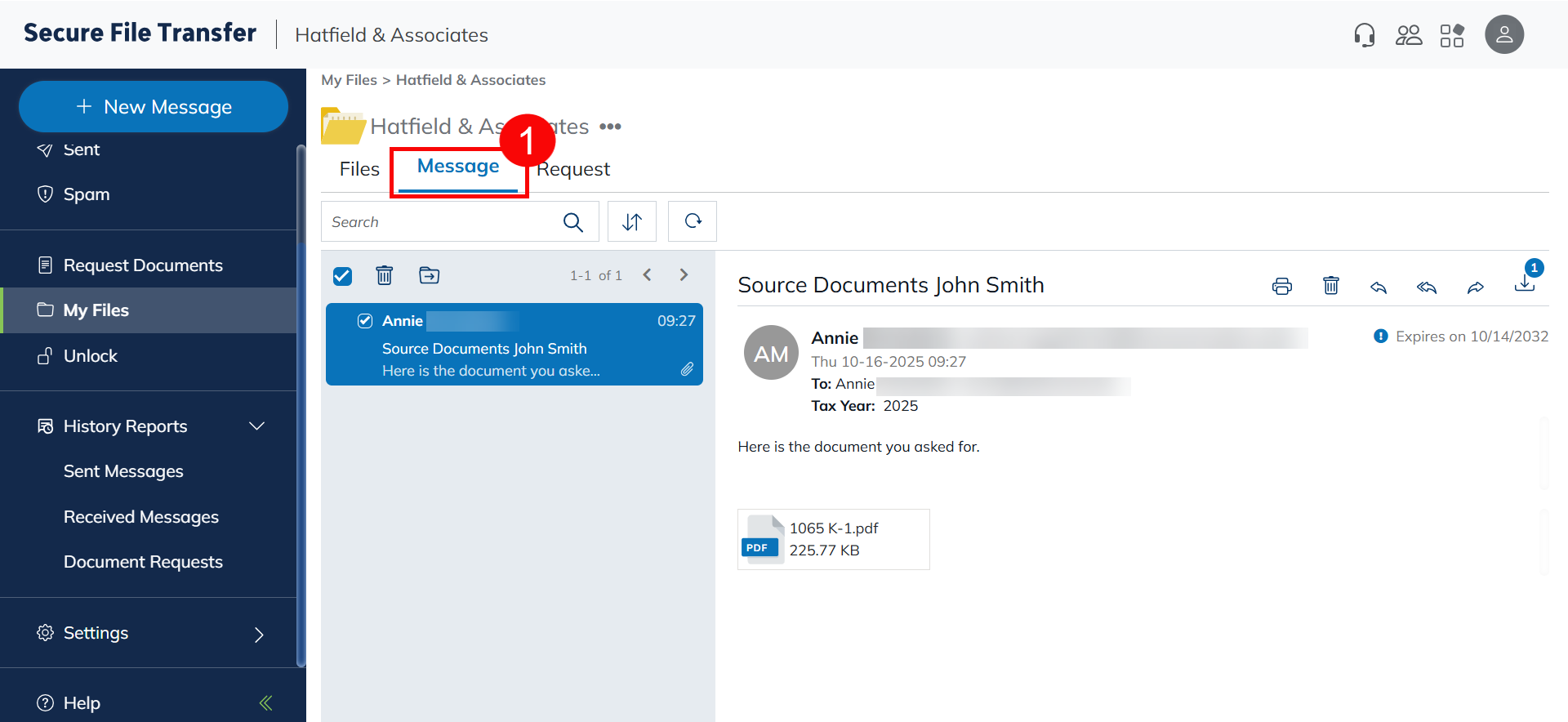Click the reply arrow icon
The width and height of the screenshot is (1568, 722).
click(1379, 287)
